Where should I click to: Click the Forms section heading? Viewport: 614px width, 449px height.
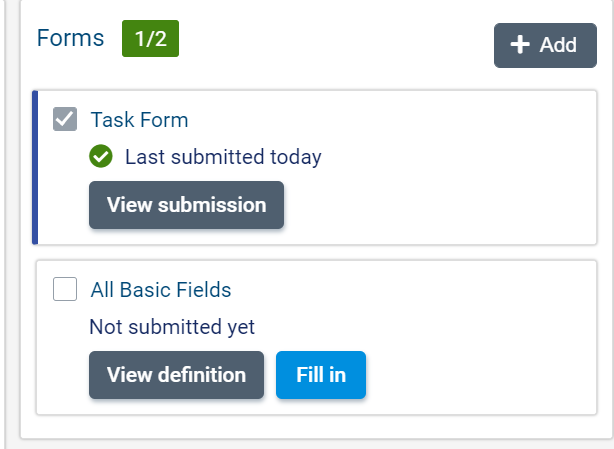[70, 38]
